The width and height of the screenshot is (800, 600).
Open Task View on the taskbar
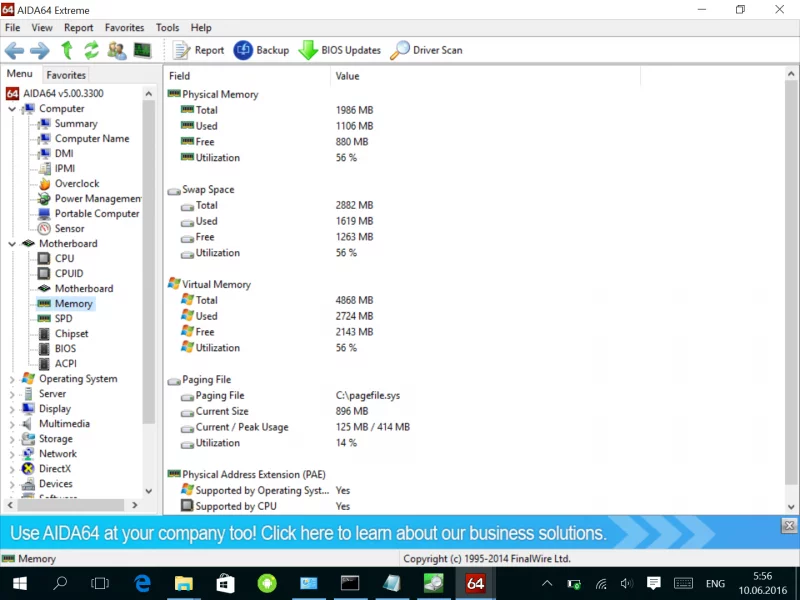tap(100, 584)
